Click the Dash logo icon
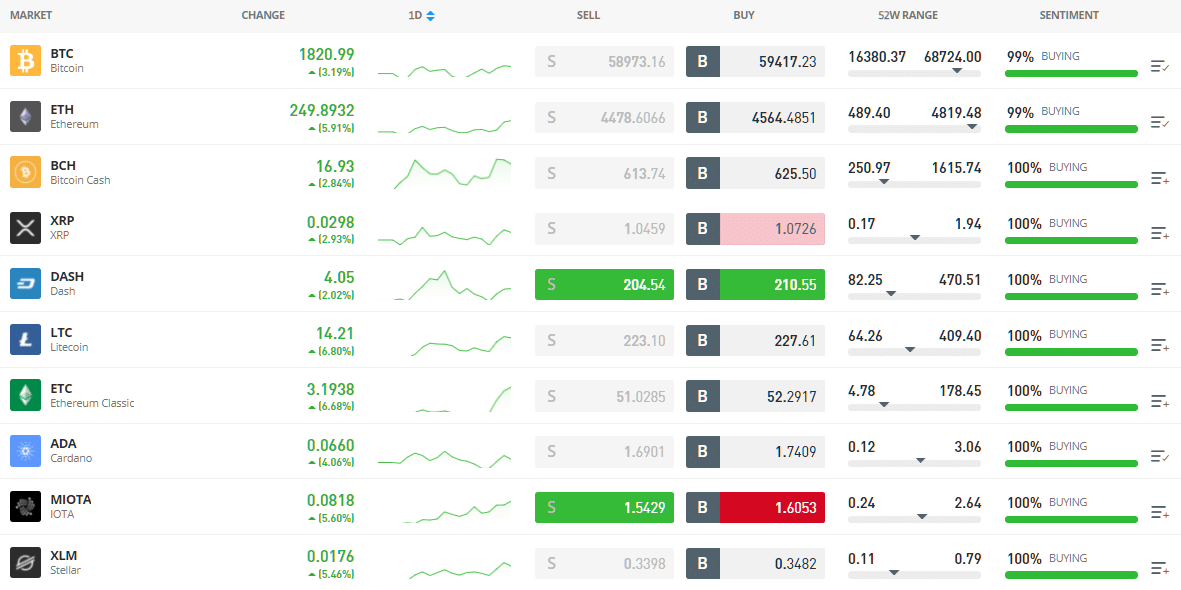This screenshot has height=590, width=1181. (x=26, y=284)
